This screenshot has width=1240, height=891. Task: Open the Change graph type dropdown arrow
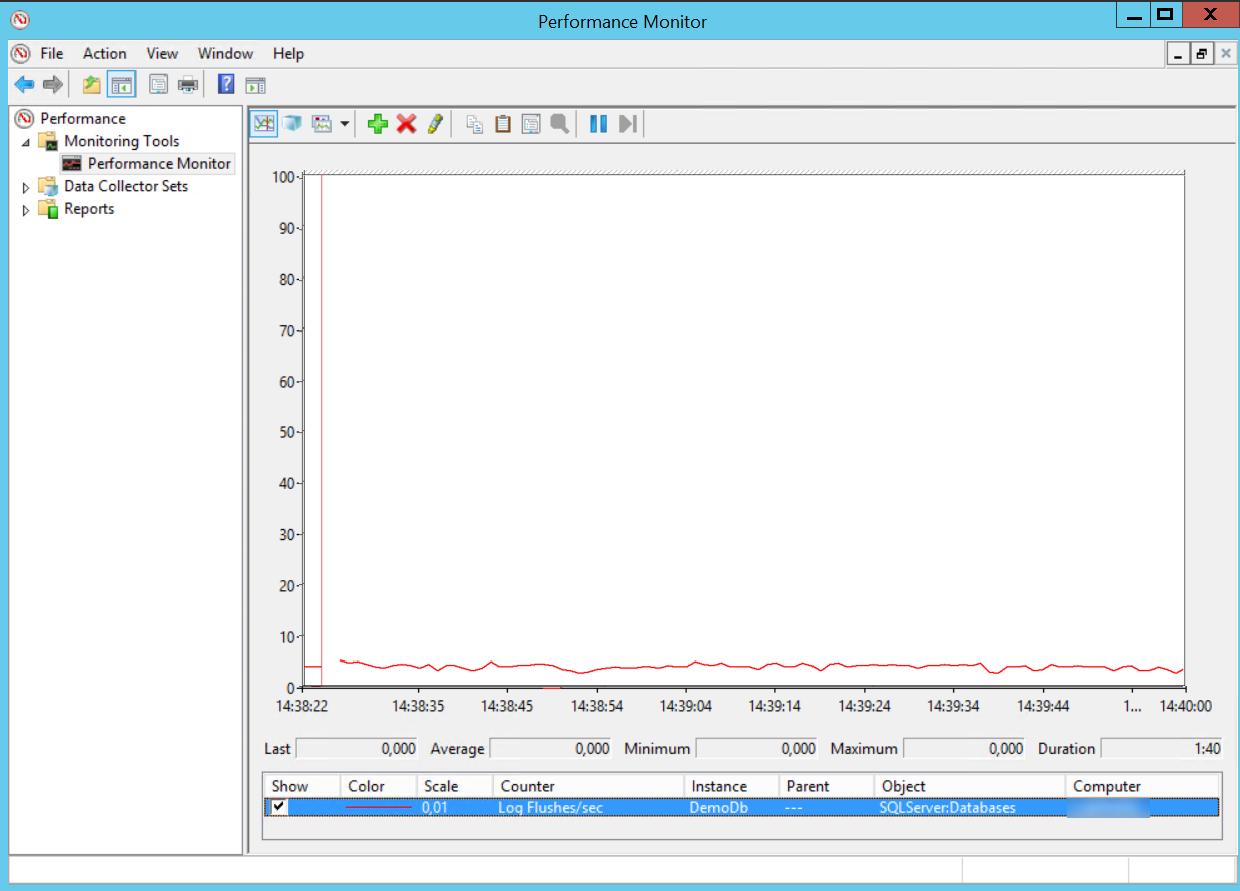coord(344,124)
